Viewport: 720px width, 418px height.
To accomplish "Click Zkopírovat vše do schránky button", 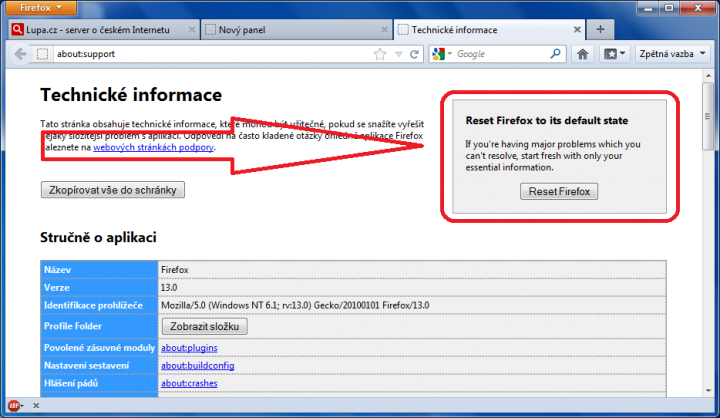I will [113, 190].
